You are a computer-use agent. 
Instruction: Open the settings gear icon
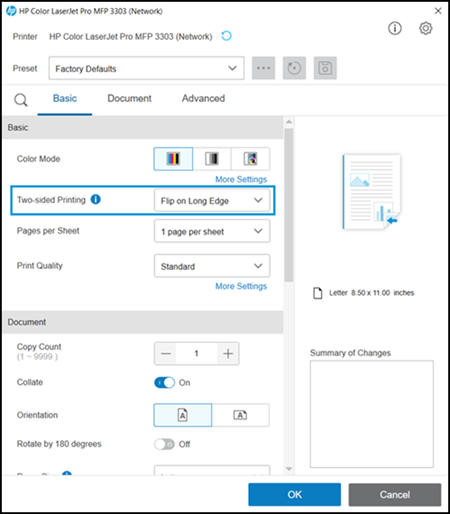tap(426, 28)
